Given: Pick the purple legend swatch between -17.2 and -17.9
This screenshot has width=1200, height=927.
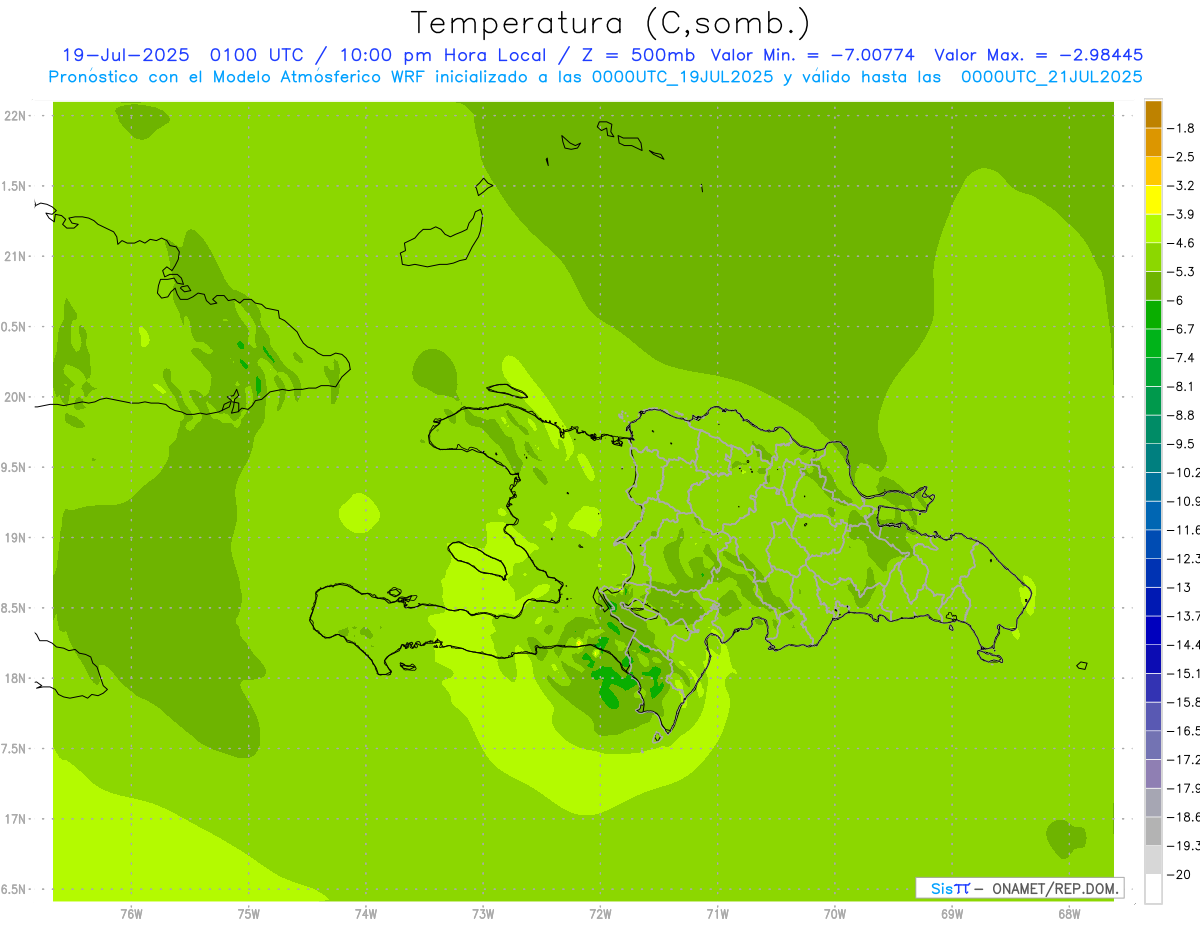Looking at the screenshot, I should (x=1153, y=773).
